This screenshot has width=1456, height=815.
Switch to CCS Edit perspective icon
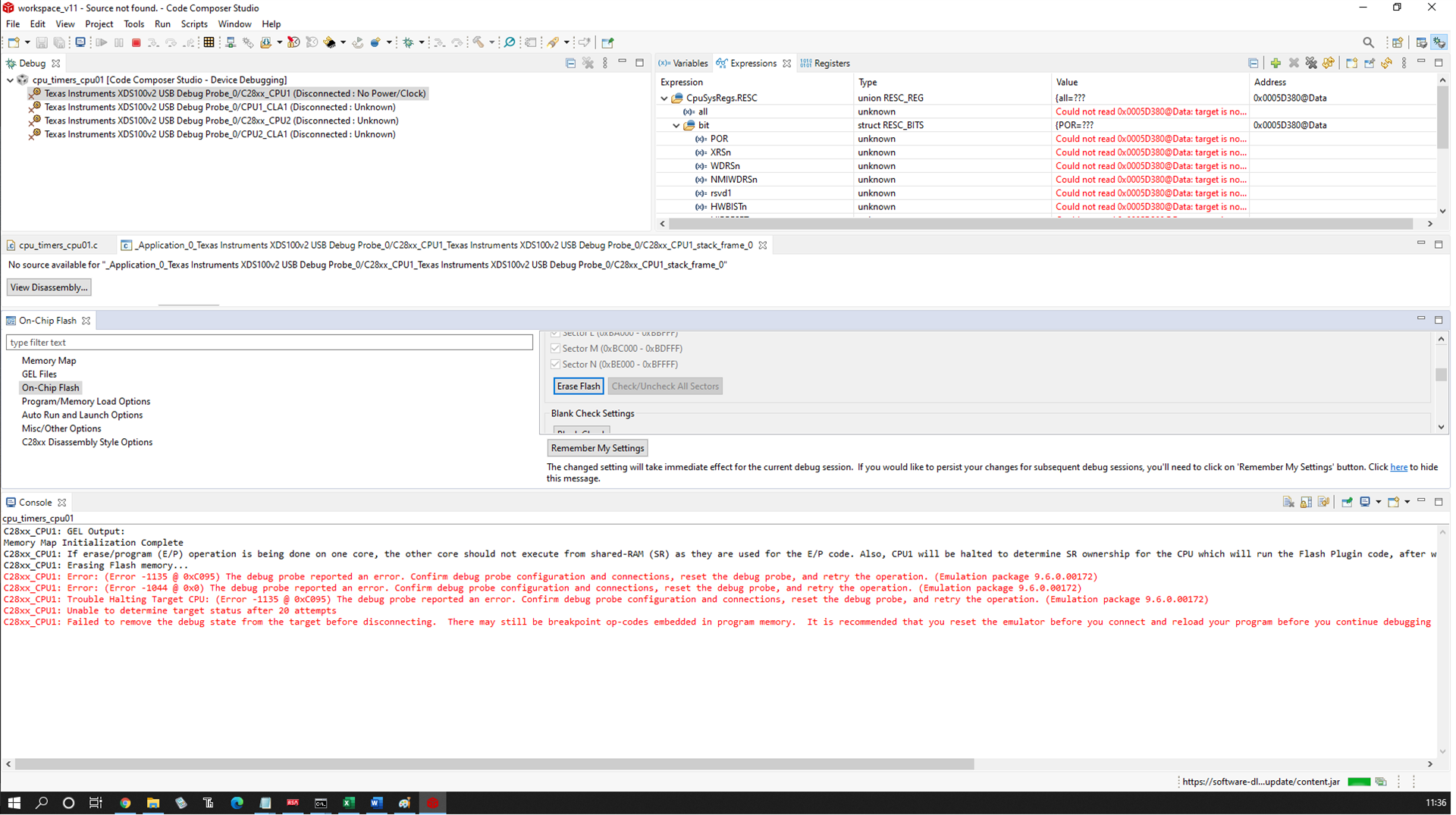coord(1421,42)
